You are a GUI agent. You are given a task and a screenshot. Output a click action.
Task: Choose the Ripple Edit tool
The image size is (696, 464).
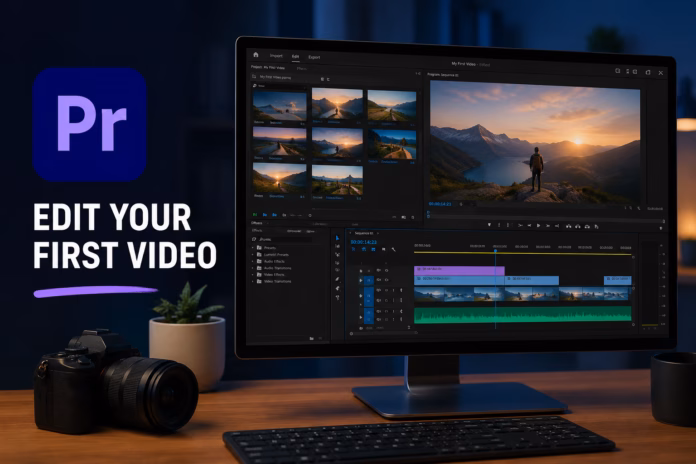337,254
